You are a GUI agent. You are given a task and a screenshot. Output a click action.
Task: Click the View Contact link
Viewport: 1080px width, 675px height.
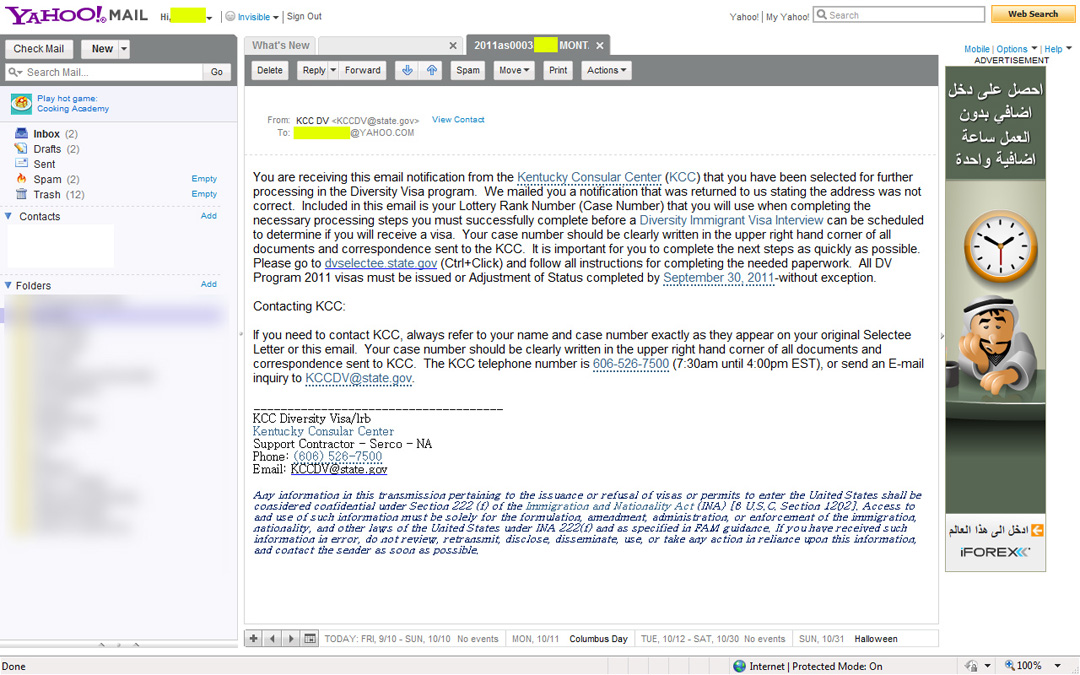pyautogui.click(x=458, y=119)
